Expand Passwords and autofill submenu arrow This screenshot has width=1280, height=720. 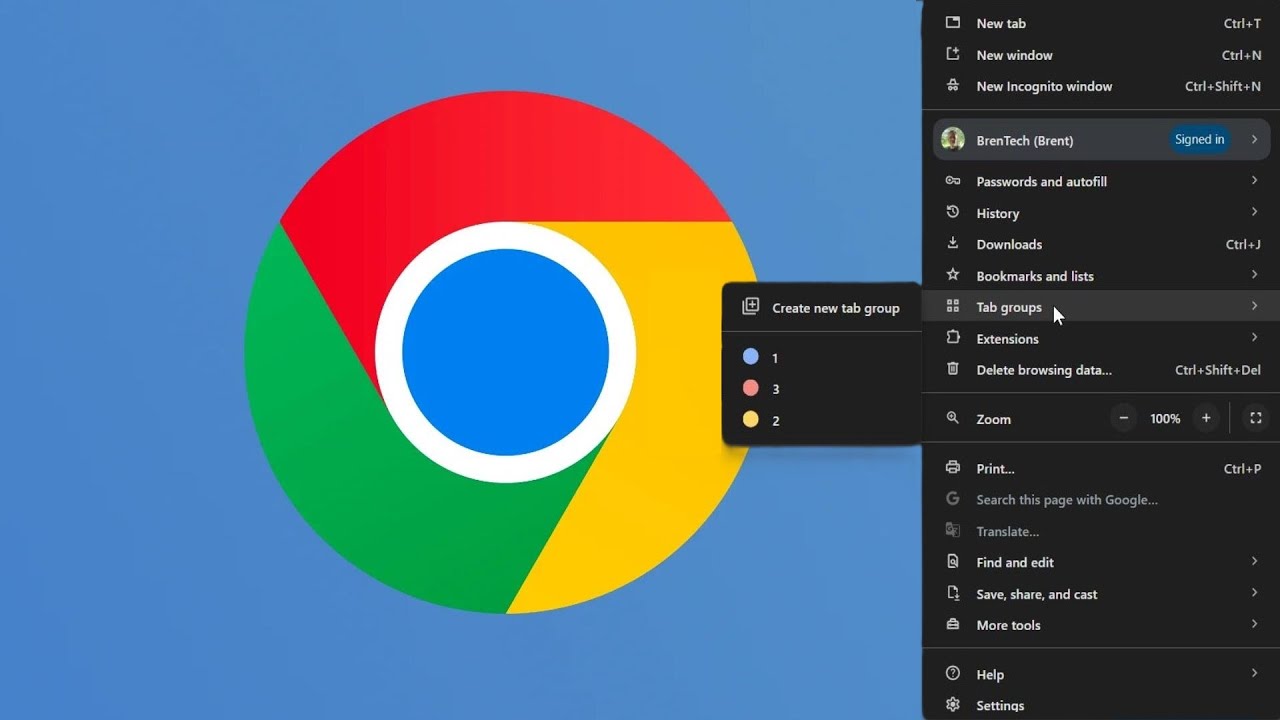[1254, 180]
